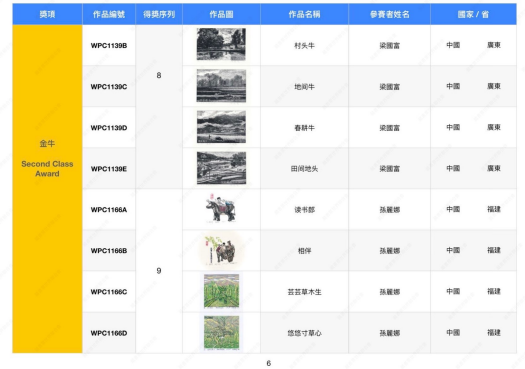This screenshot has height=369, width=525.
Task: Select 孫麗娜 in the WPC1166C row
Action: (x=389, y=292)
